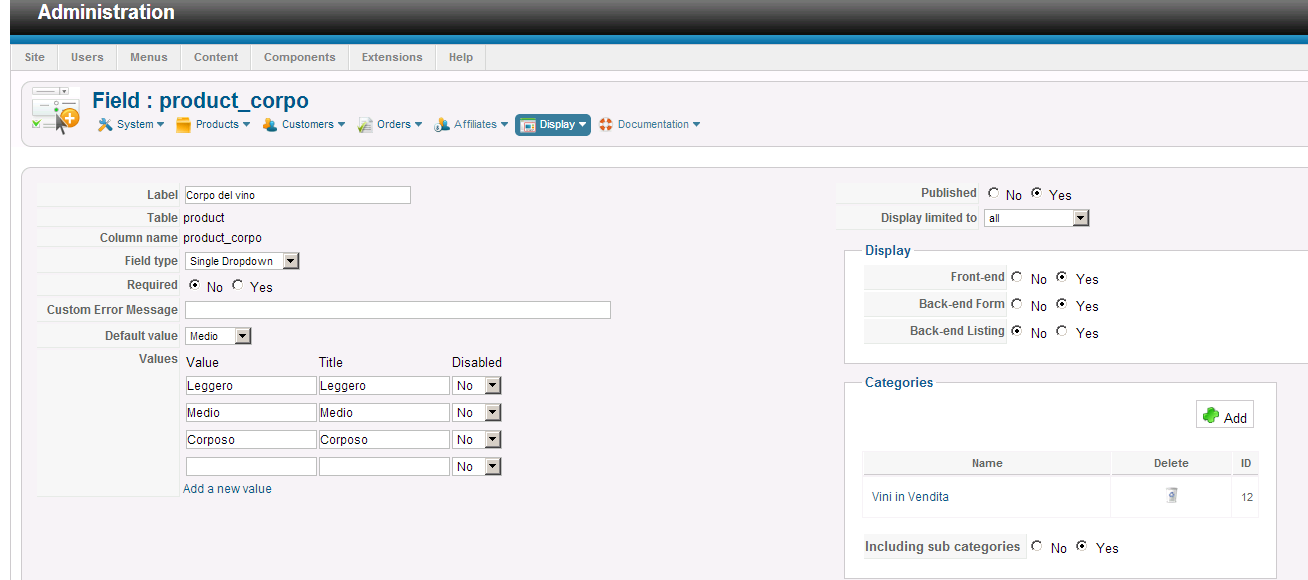
Task: Click the product_corpo column name text
Action: [222, 238]
